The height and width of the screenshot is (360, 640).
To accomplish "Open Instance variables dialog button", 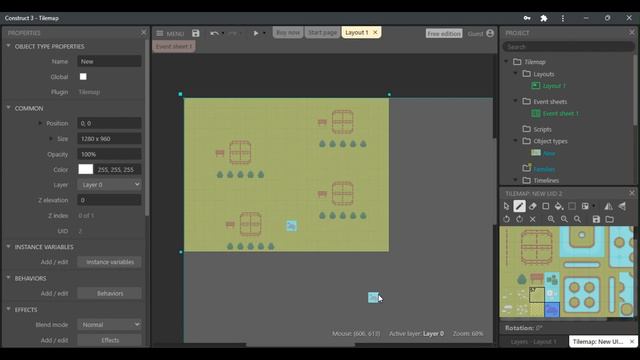I will [x=109, y=262].
